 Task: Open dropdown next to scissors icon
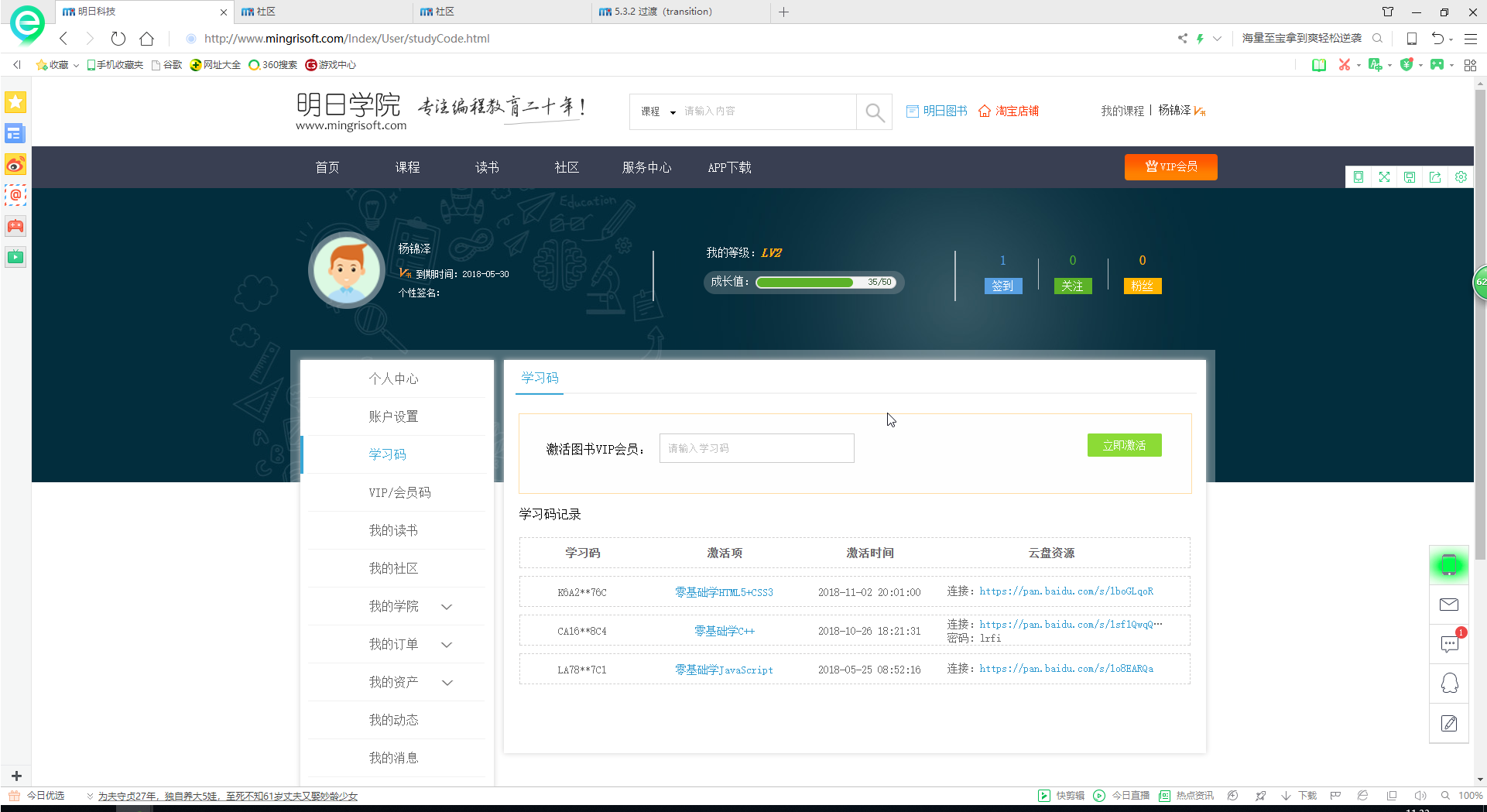coord(1359,66)
